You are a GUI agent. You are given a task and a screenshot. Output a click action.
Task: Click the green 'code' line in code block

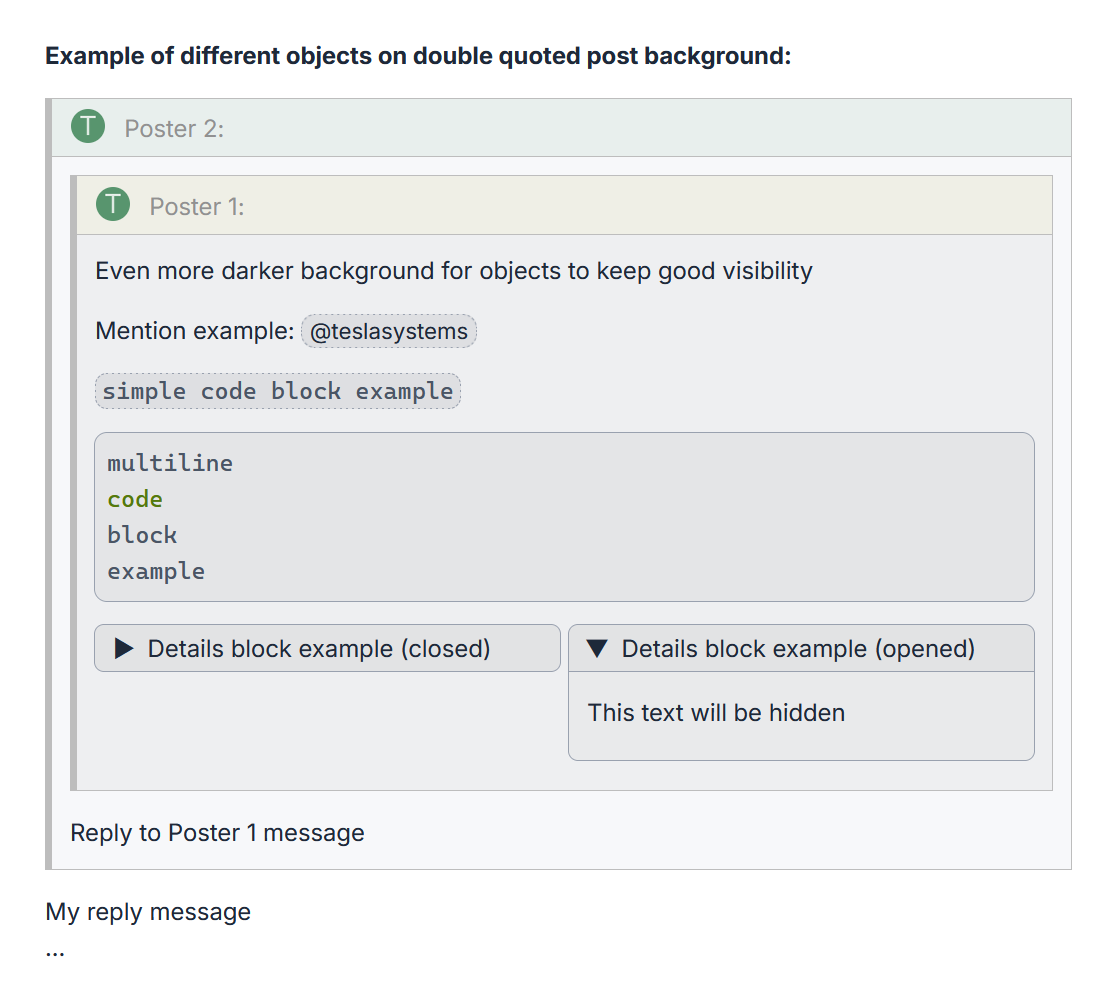pyautogui.click(x=135, y=499)
